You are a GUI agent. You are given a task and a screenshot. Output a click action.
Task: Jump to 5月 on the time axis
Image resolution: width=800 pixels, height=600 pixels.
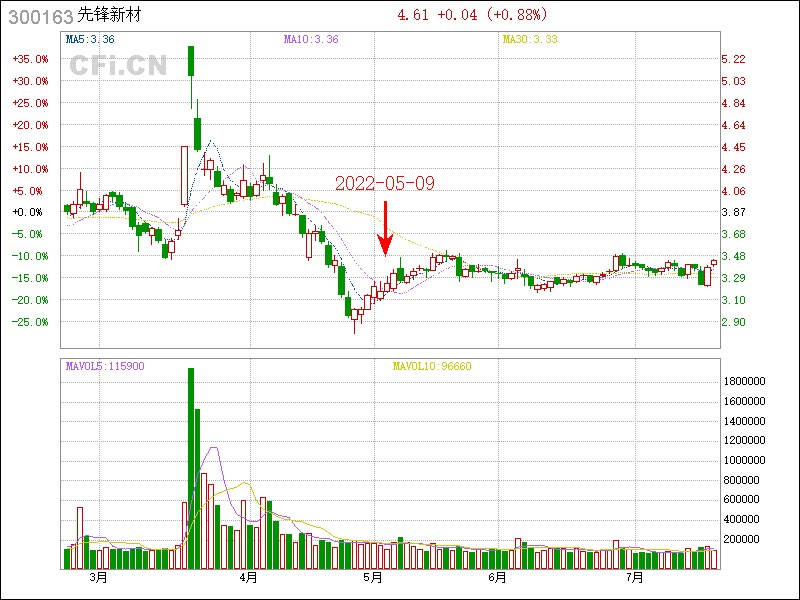pyautogui.click(x=373, y=578)
